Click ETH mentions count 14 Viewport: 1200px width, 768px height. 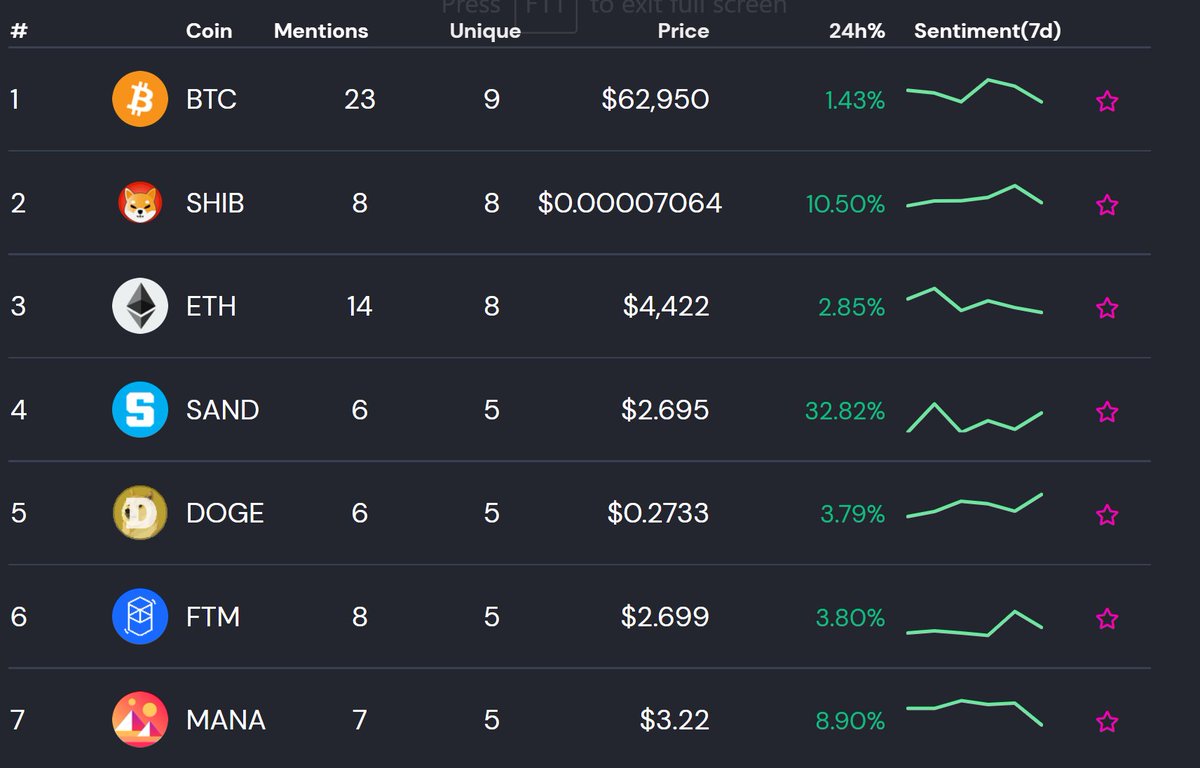(359, 306)
